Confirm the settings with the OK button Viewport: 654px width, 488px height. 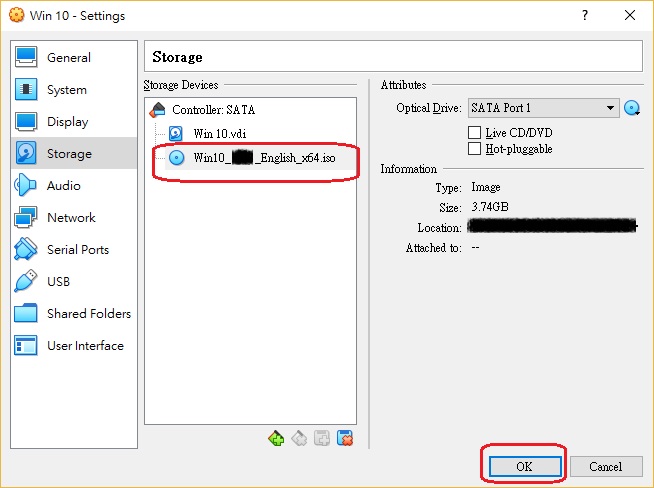(x=525, y=466)
